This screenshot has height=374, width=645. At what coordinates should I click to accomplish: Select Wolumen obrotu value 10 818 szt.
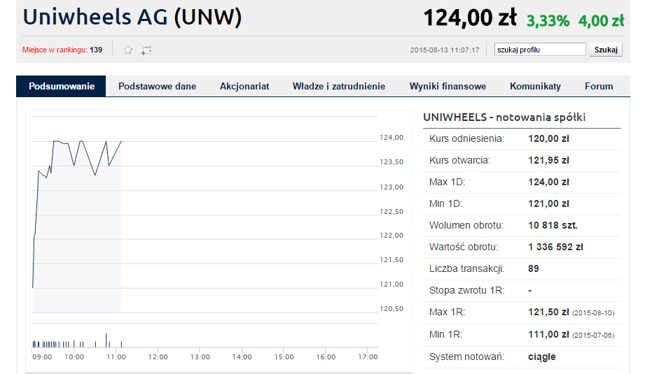click(x=552, y=225)
